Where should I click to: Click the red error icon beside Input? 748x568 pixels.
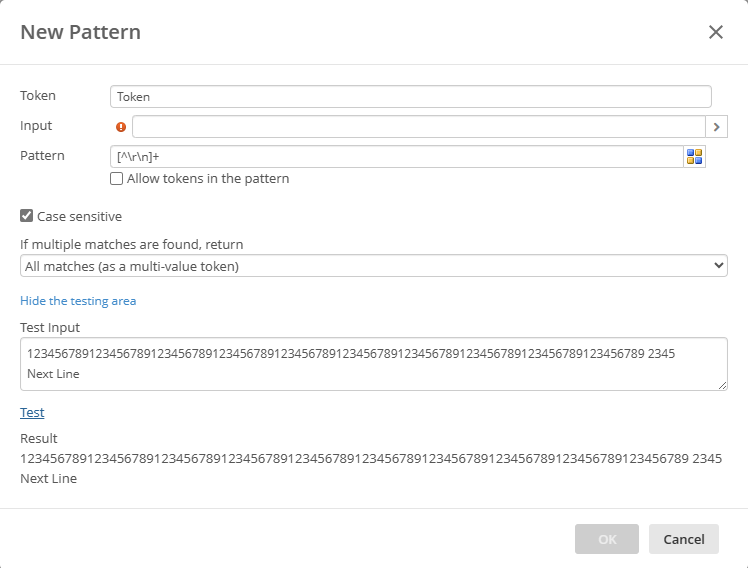click(121, 127)
